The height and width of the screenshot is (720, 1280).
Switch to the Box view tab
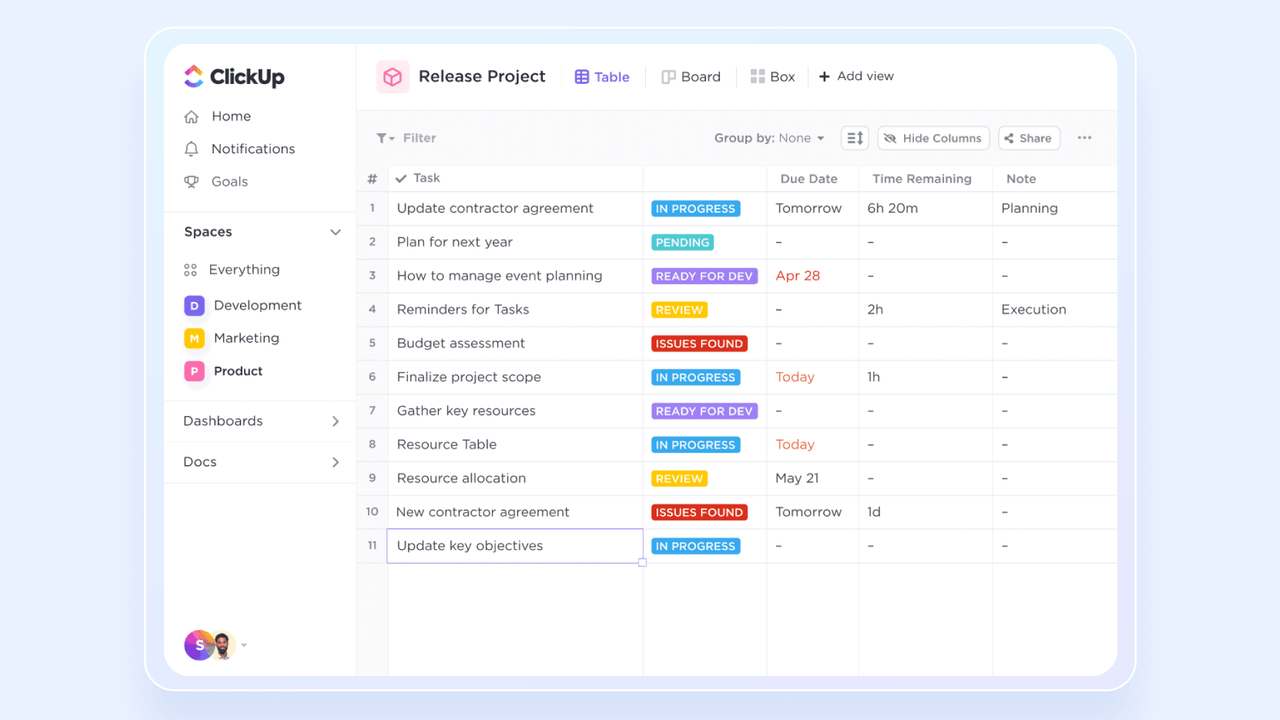[x=773, y=77]
